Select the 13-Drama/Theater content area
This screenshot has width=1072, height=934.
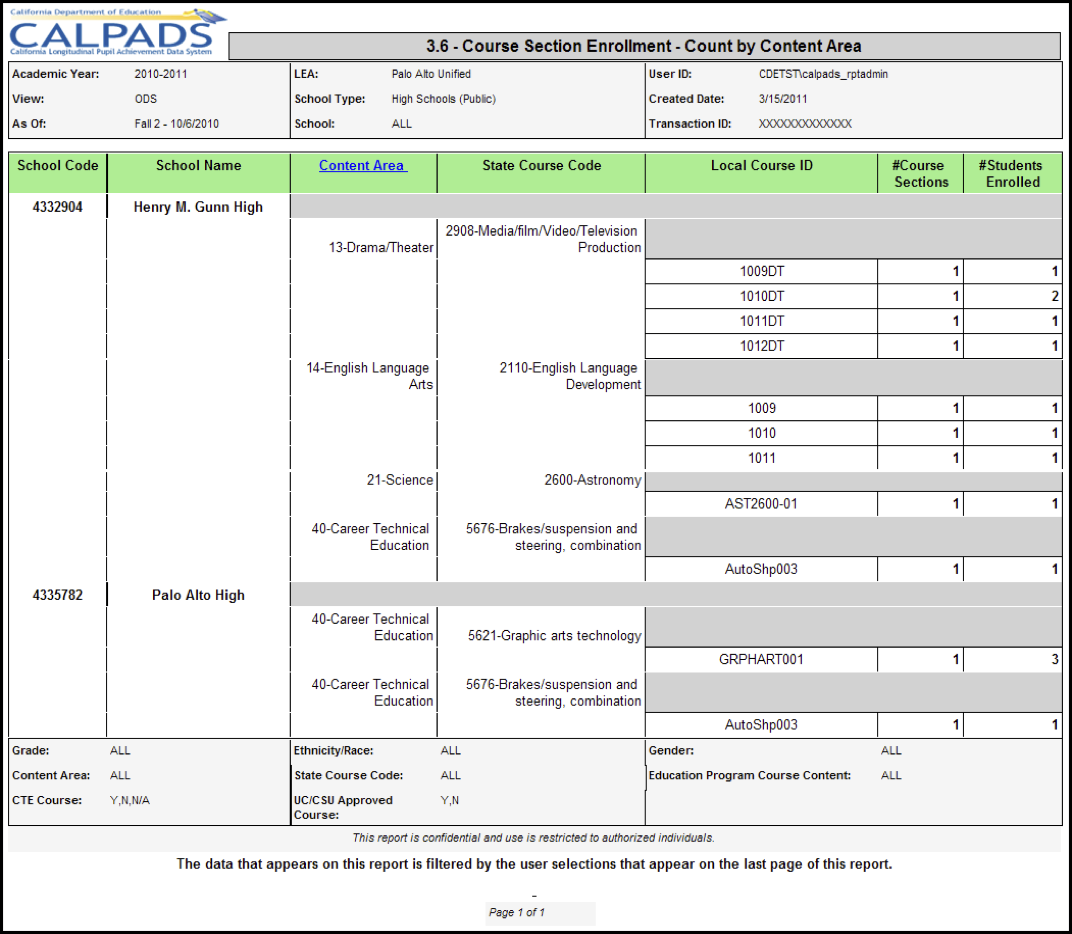381,248
